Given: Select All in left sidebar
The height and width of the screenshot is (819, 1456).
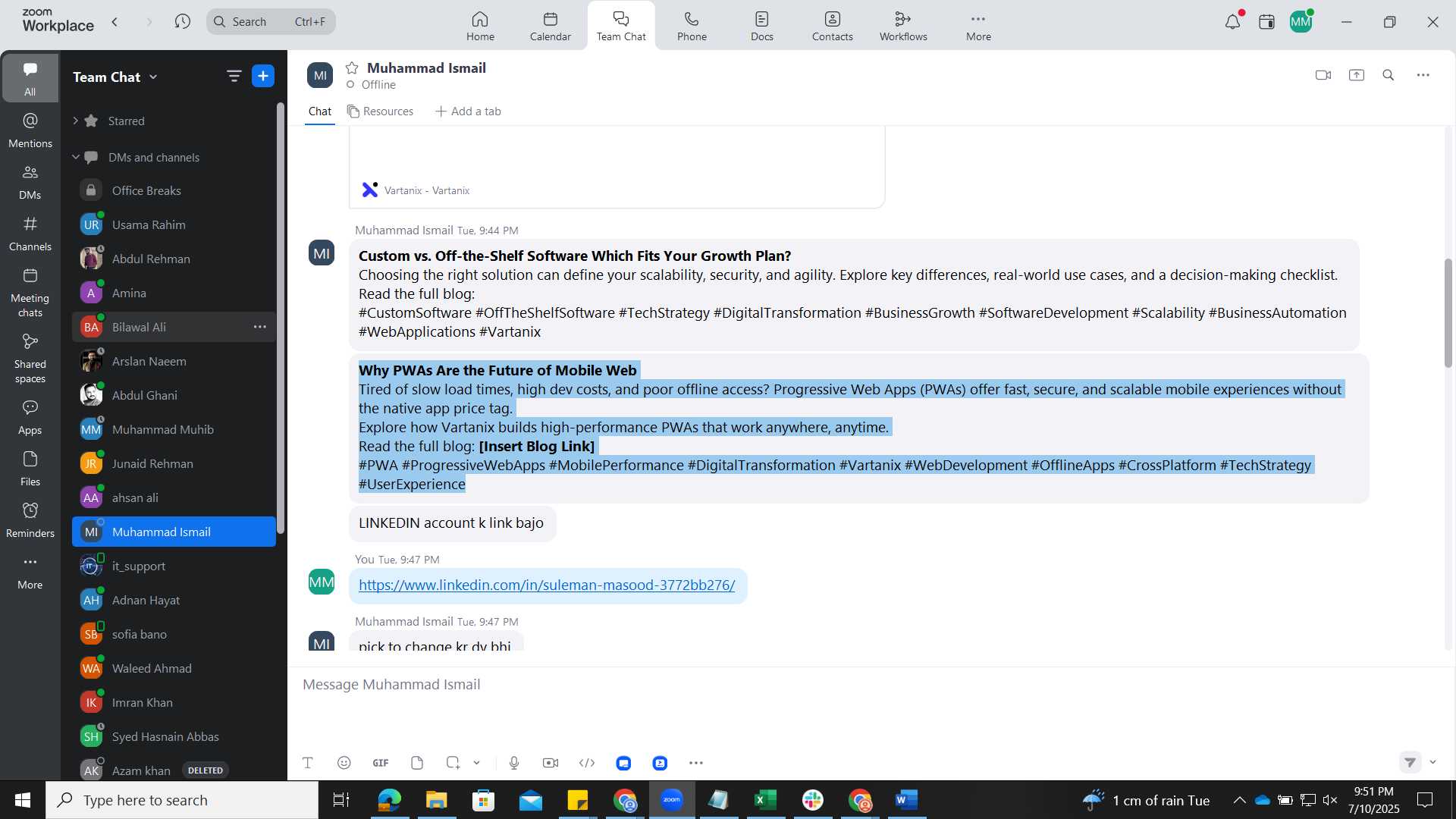Looking at the screenshot, I should click(x=30, y=78).
